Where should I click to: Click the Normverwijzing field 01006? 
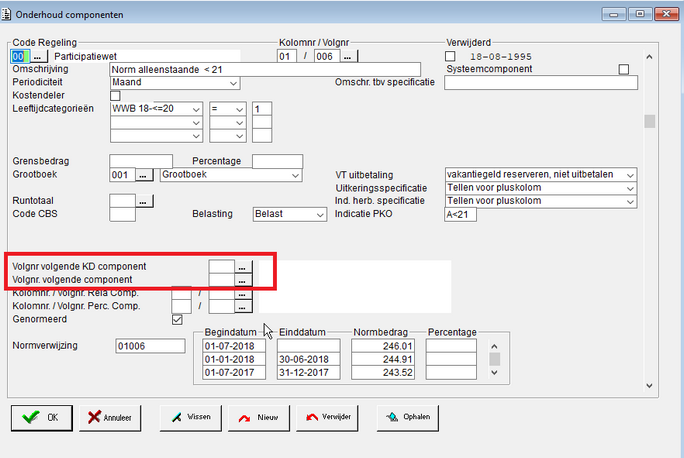click(x=150, y=346)
